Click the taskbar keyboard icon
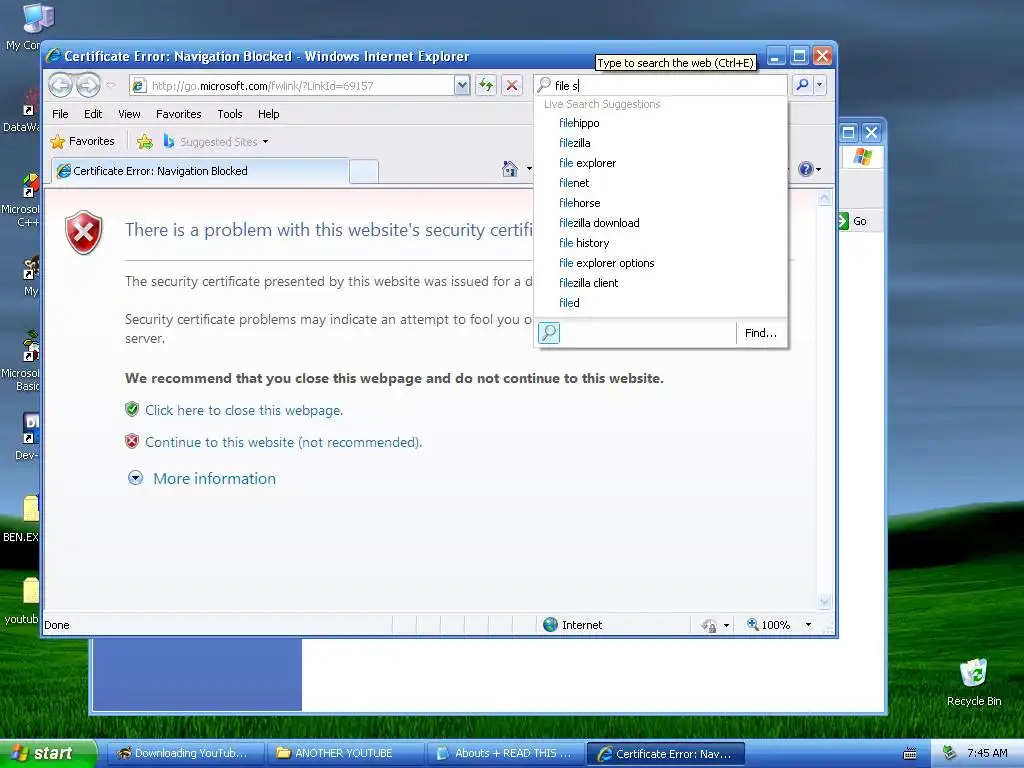Image resolution: width=1024 pixels, height=768 pixels. point(910,754)
